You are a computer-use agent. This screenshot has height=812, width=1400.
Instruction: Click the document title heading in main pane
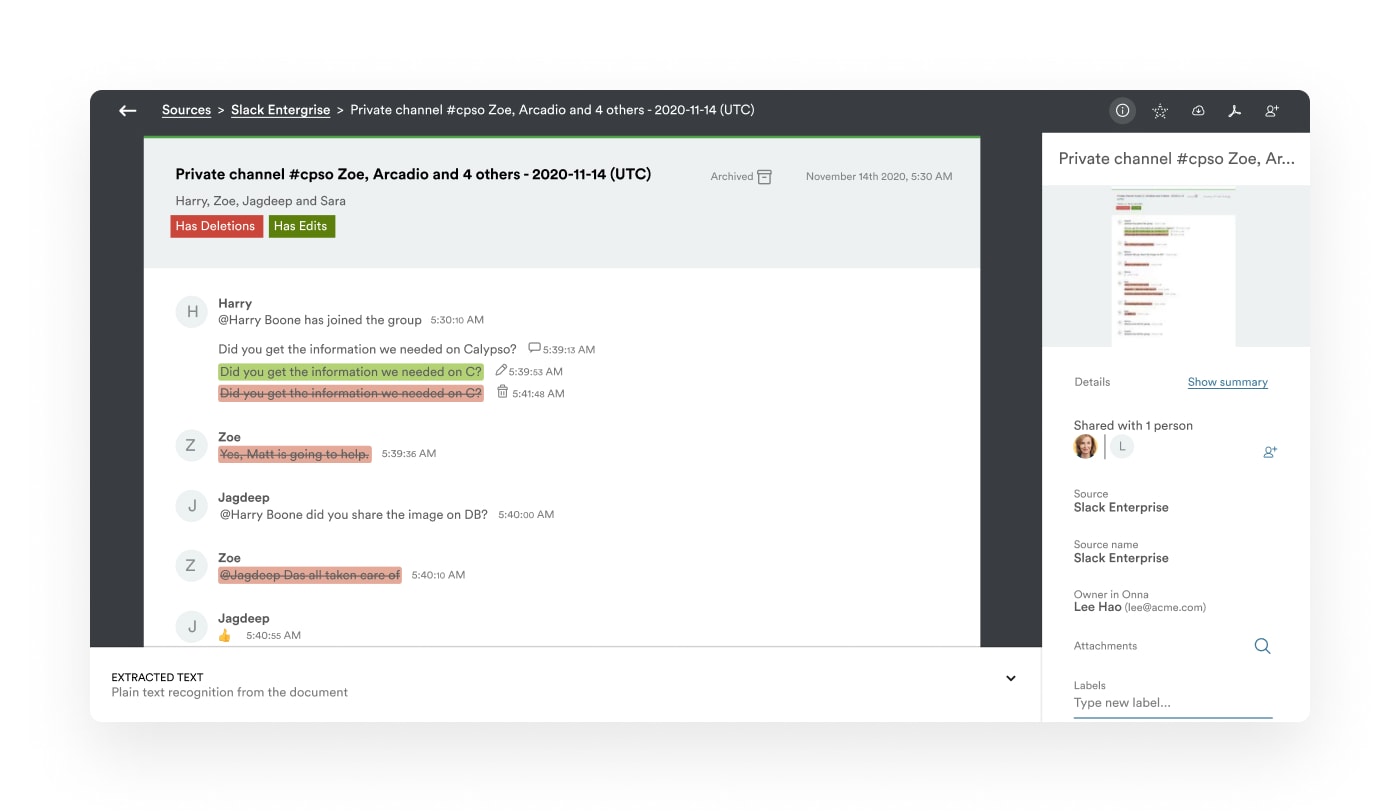pos(413,174)
